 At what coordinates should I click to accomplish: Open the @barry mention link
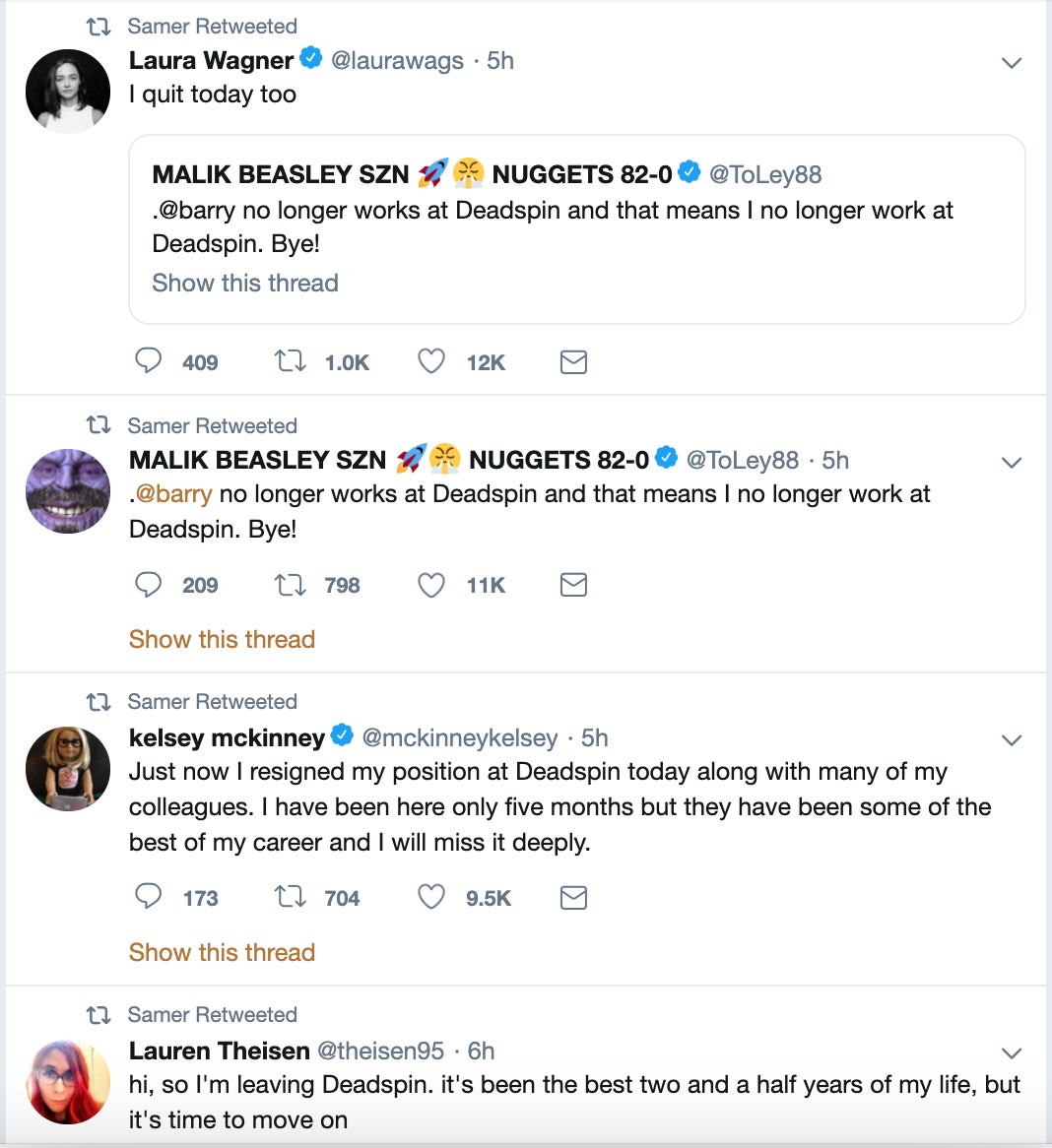coord(173,494)
